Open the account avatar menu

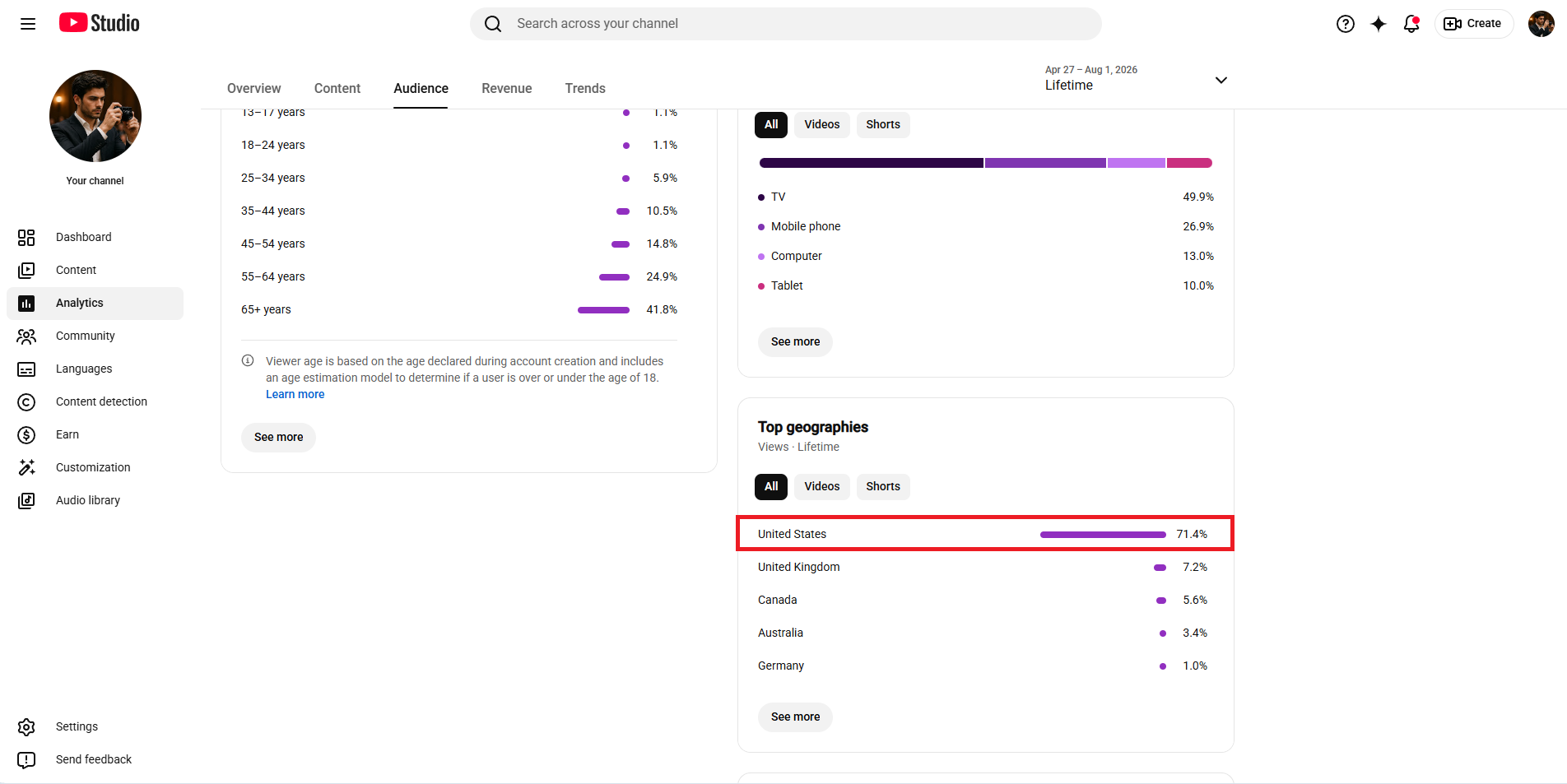[x=1541, y=24]
